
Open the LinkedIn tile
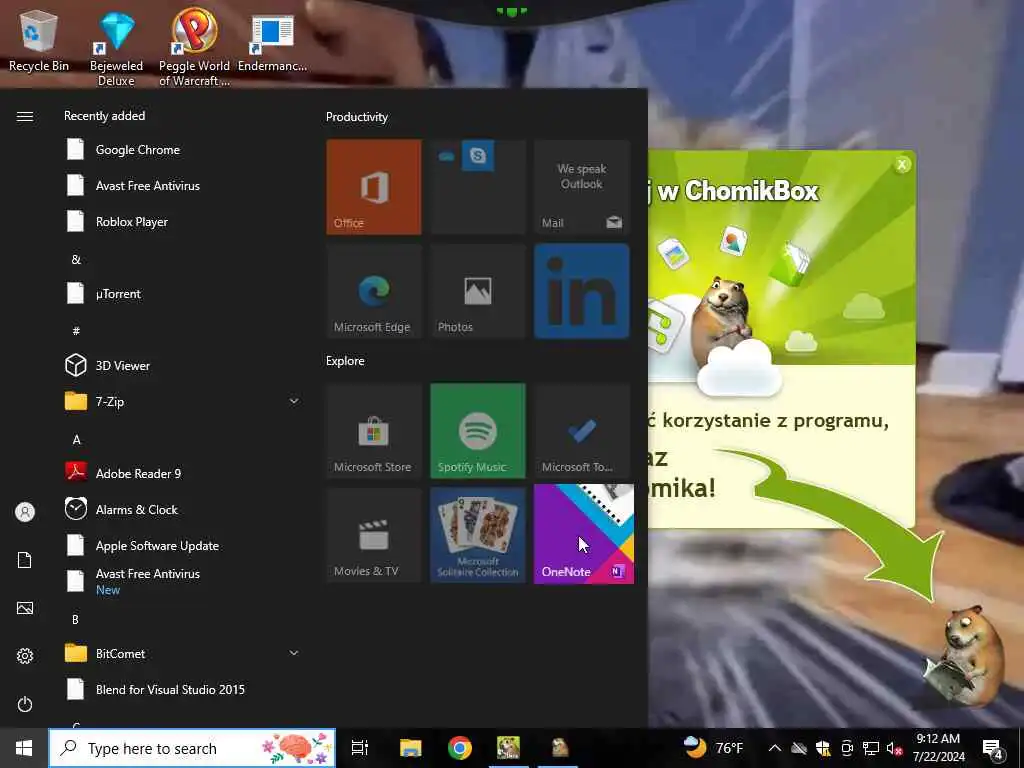581,291
